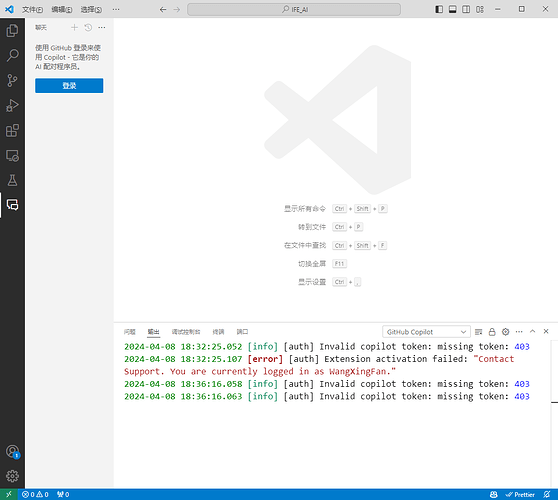Click the Prettier status bar item

tap(520, 495)
